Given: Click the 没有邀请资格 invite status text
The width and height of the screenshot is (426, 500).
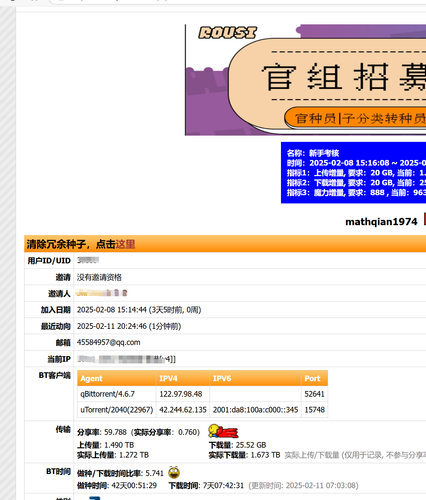Looking at the screenshot, I should 99,277.
